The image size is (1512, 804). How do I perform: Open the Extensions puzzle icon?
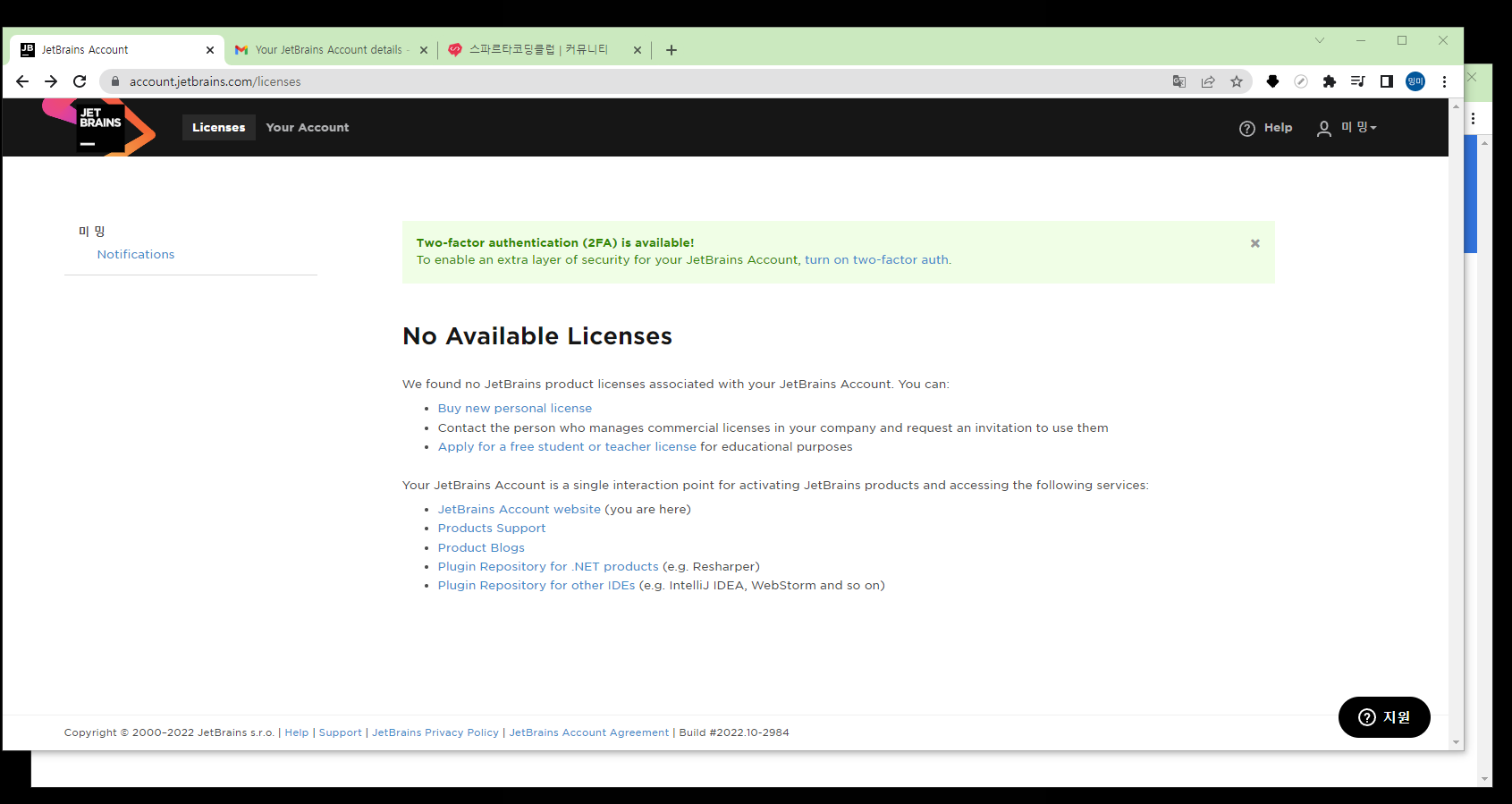click(1330, 81)
